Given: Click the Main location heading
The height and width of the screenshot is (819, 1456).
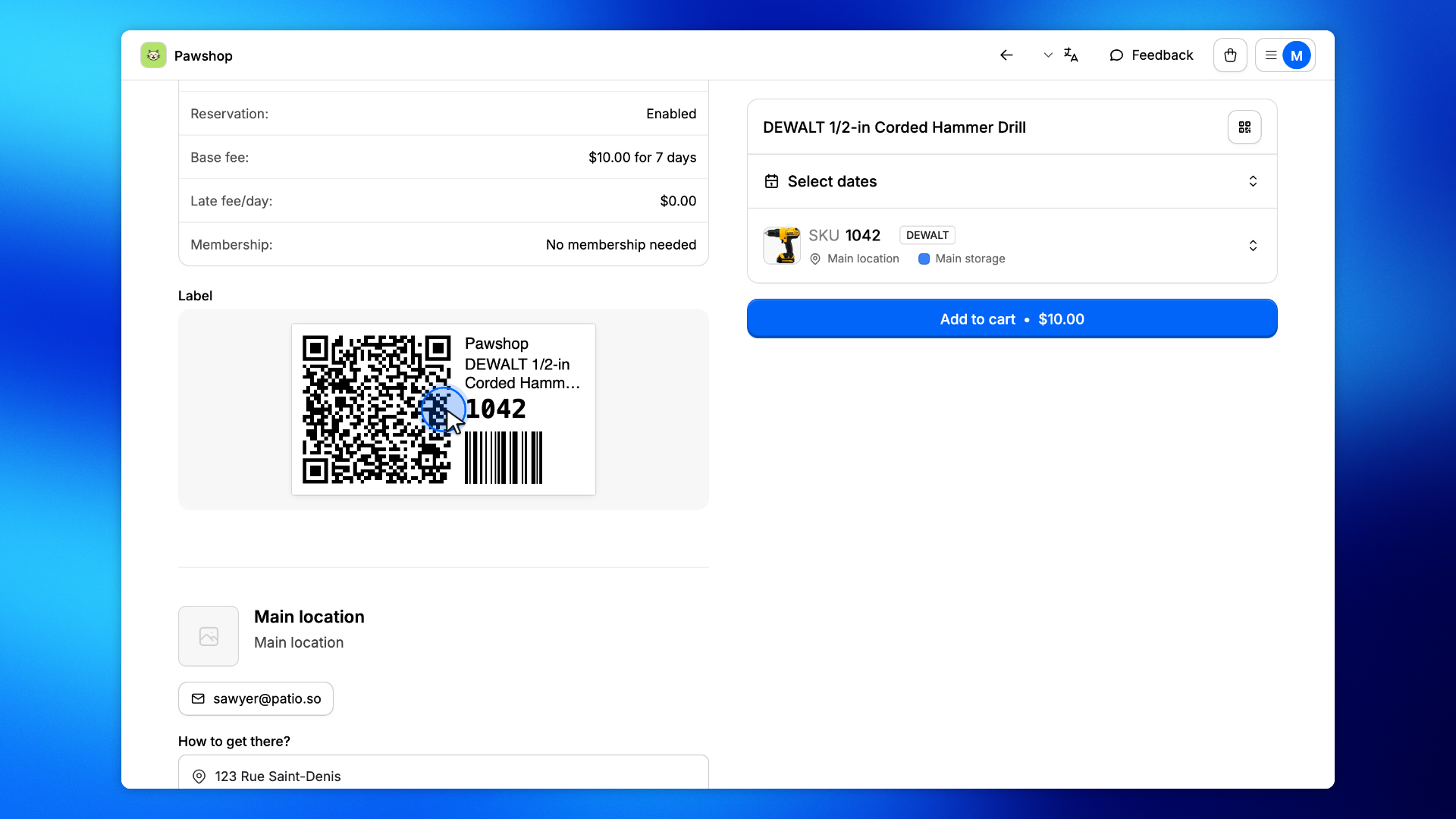Looking at the screenshot, I should click(x=309, y=617).
